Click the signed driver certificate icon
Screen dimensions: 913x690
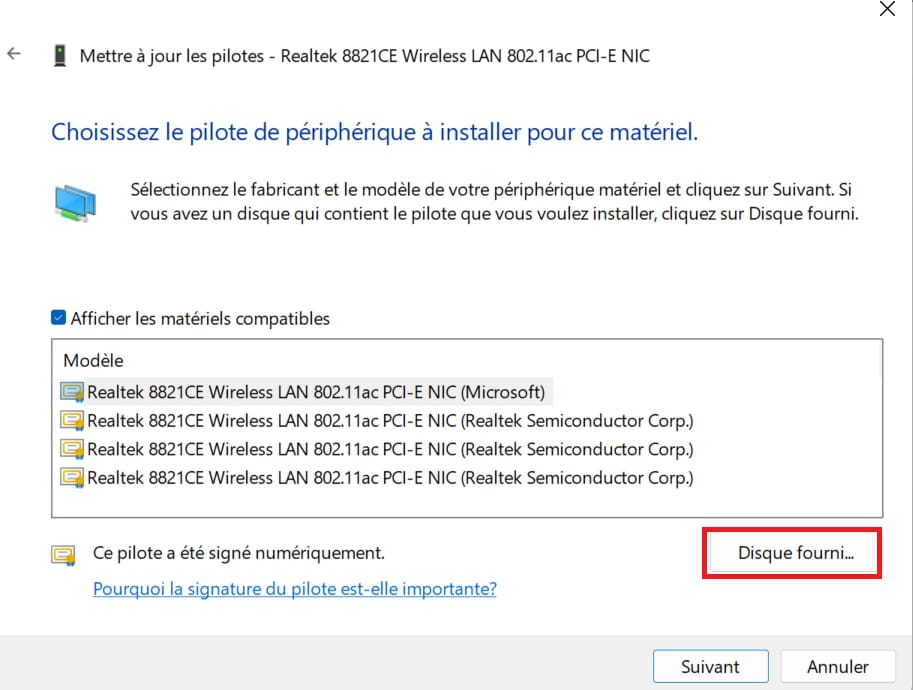pyautogui.click(x=63, y=555)
